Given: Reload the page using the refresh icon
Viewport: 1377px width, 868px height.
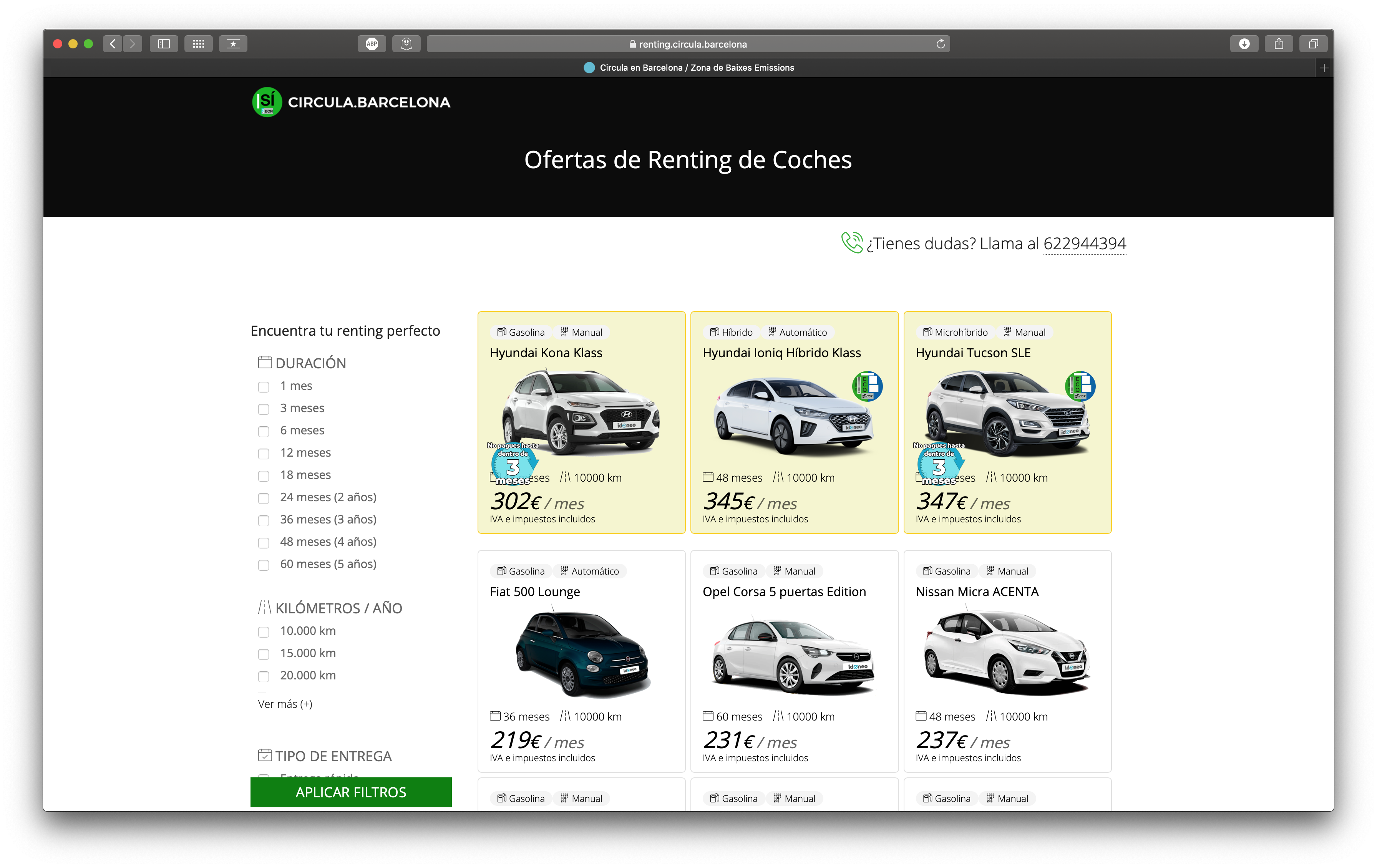Looking at the screenshot, I should click(940, 44).
